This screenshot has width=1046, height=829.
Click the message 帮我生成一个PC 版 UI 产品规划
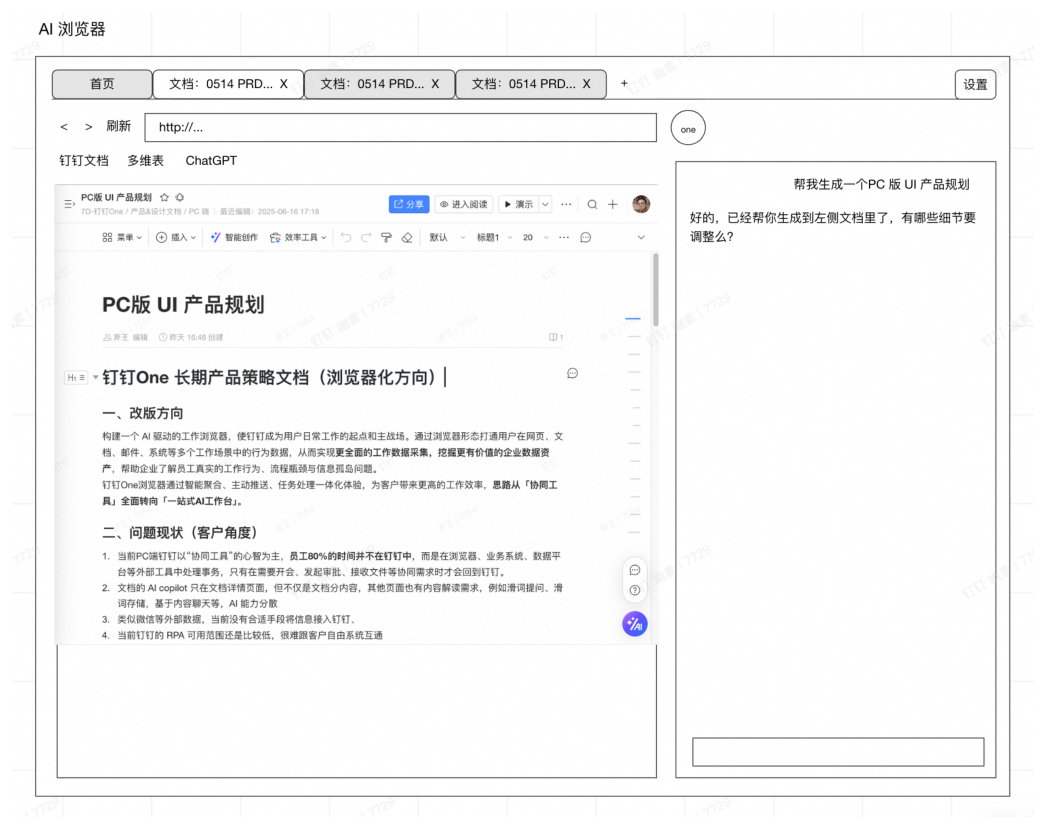coord(881,185)
